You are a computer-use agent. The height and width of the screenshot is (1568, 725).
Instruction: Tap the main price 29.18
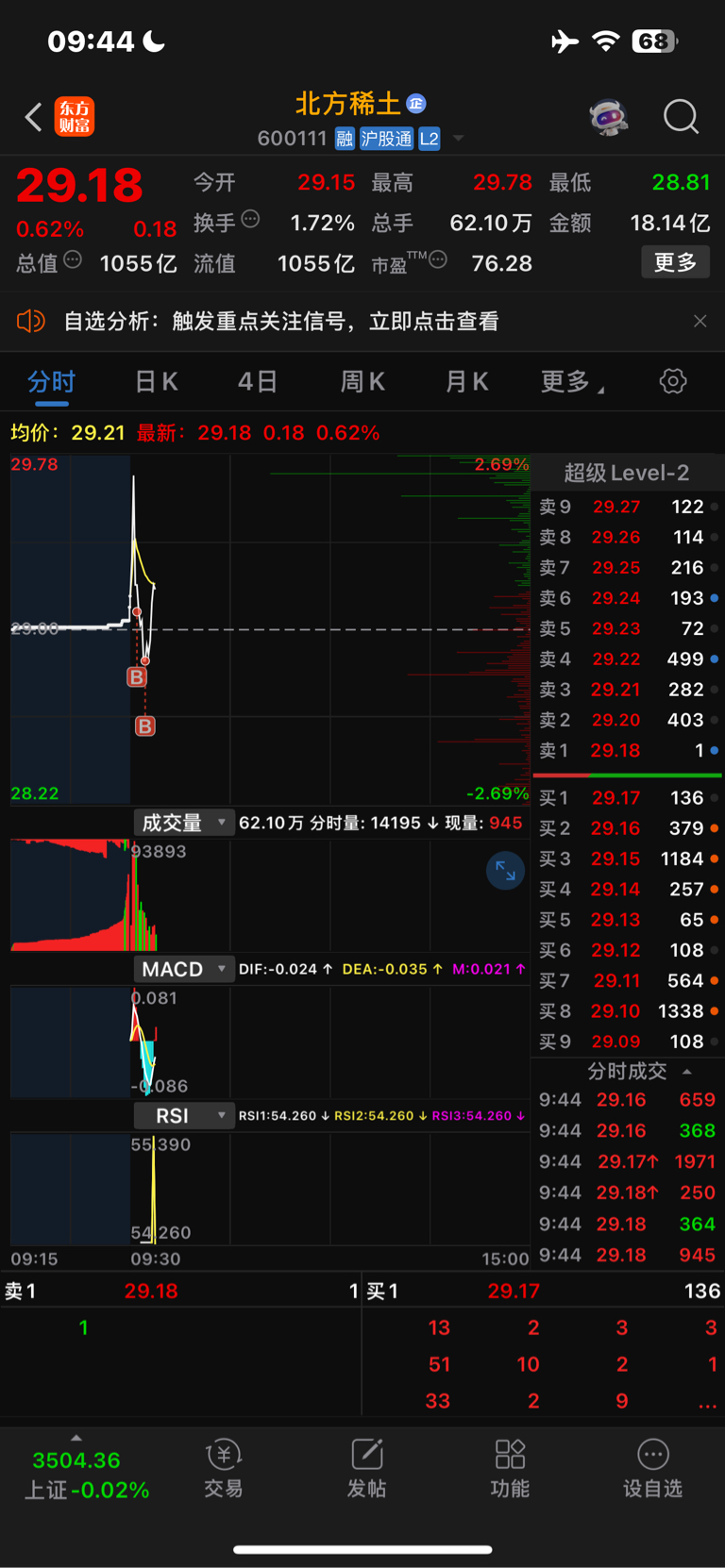[x=79, y=185]
